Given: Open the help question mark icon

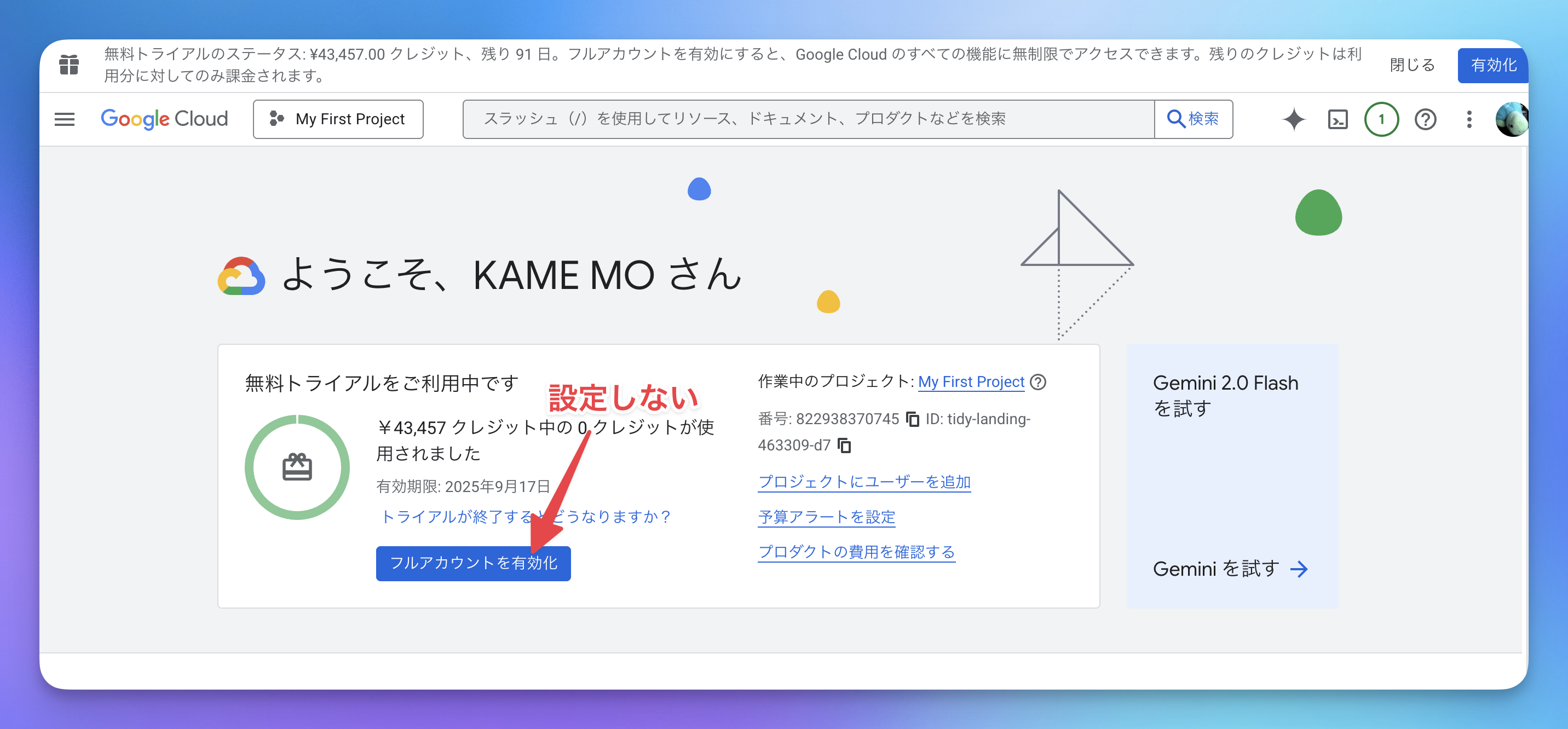Looking at the screenshot, I should [x=1425, y=119].
